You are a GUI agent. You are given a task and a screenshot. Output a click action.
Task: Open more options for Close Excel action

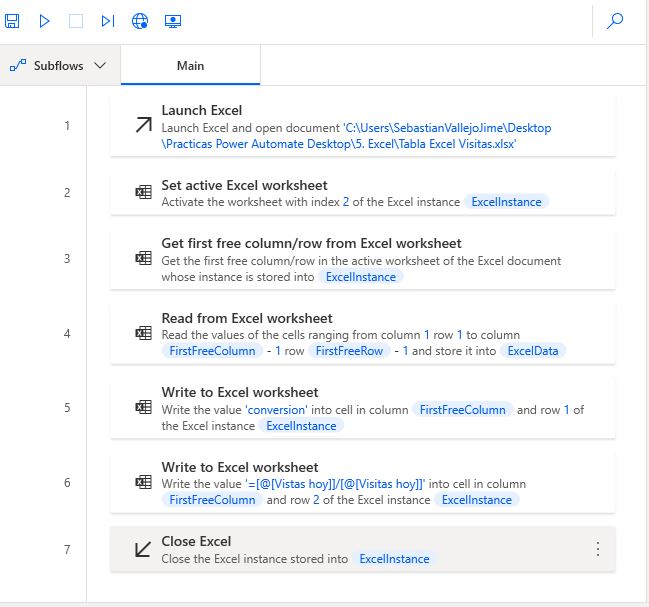pos(598,549)
